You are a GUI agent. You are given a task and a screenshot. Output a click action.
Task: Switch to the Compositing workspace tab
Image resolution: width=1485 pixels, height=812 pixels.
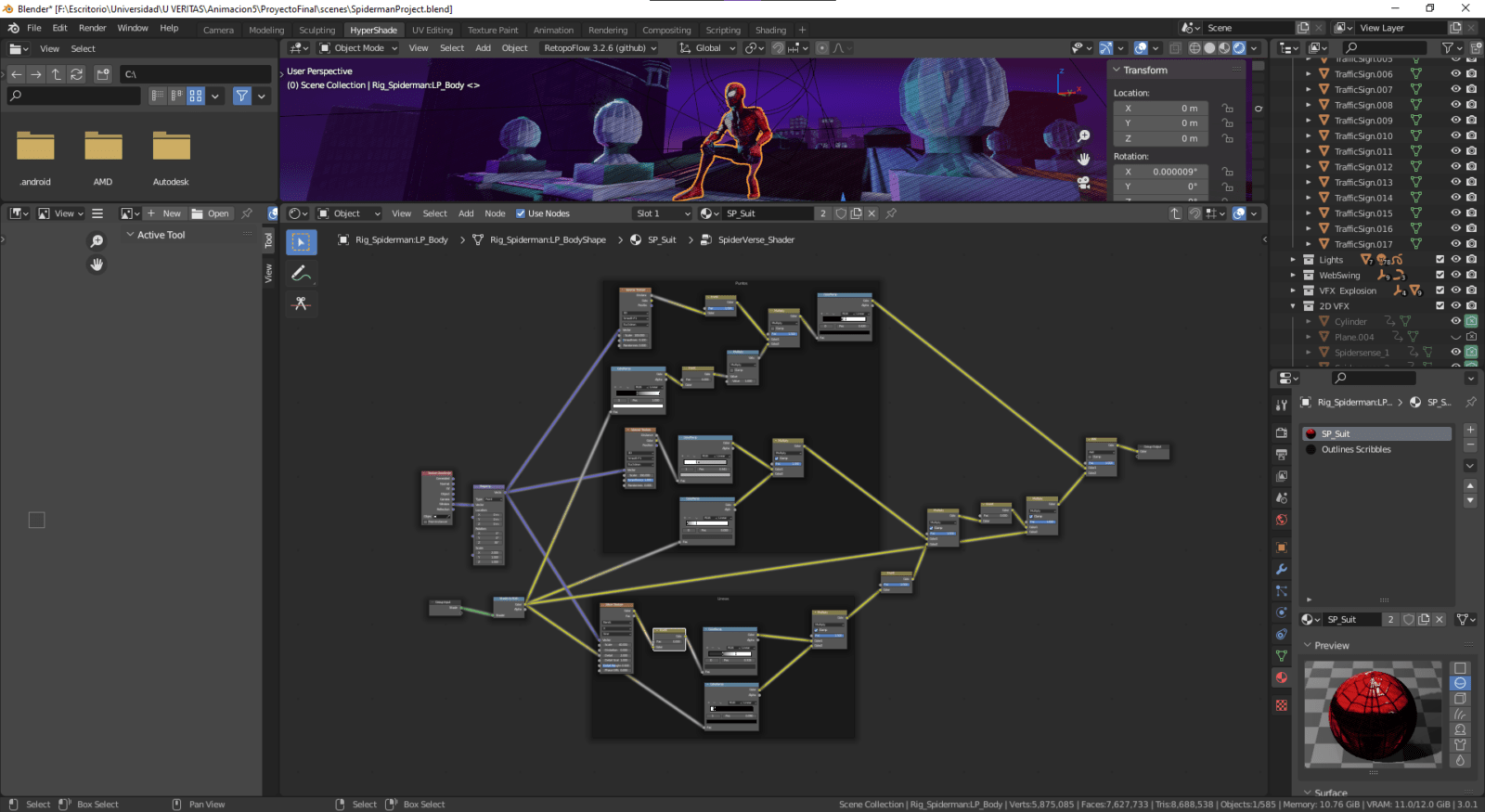pos(666,30)
